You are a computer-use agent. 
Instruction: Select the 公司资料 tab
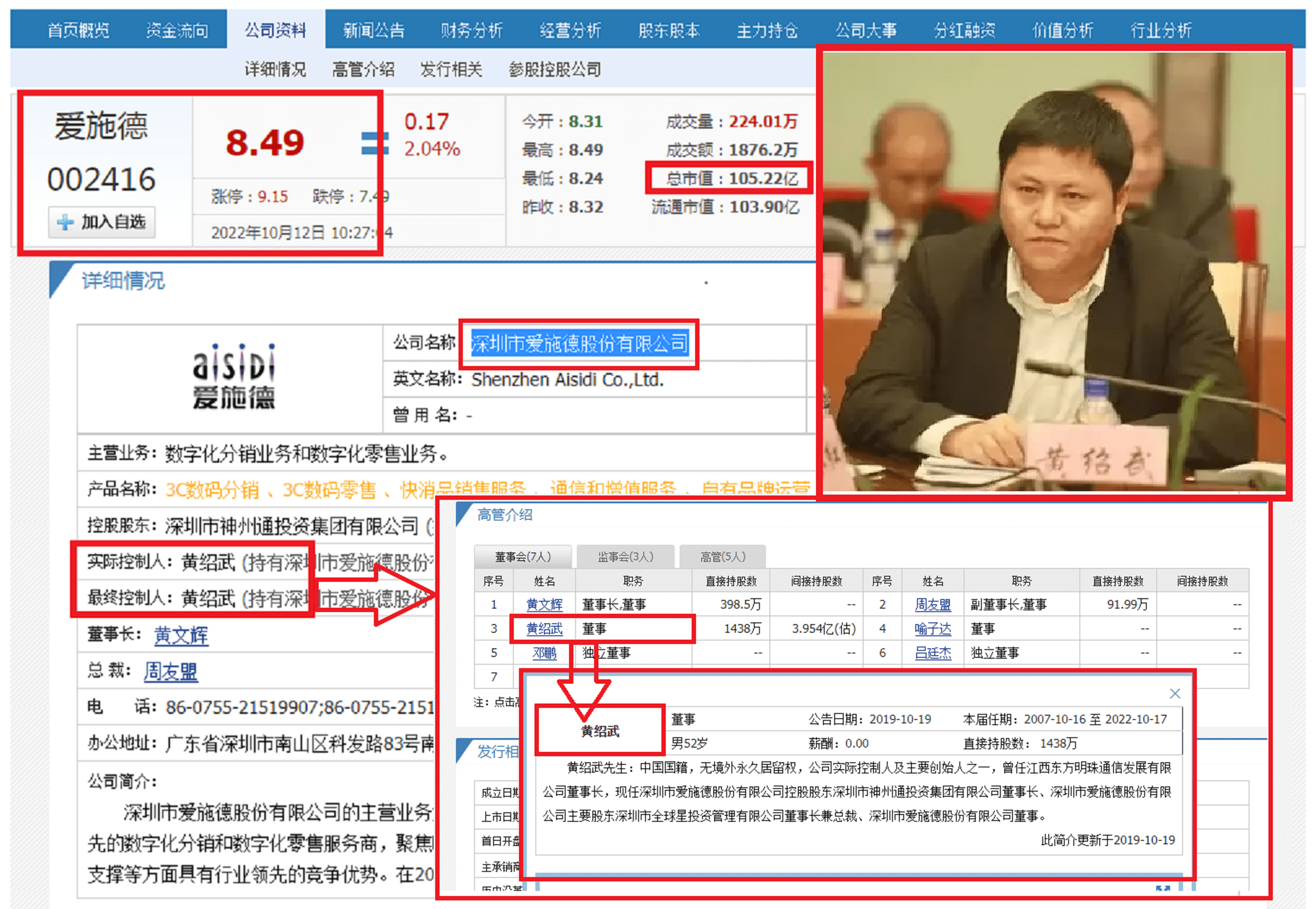tap(276, 30)
